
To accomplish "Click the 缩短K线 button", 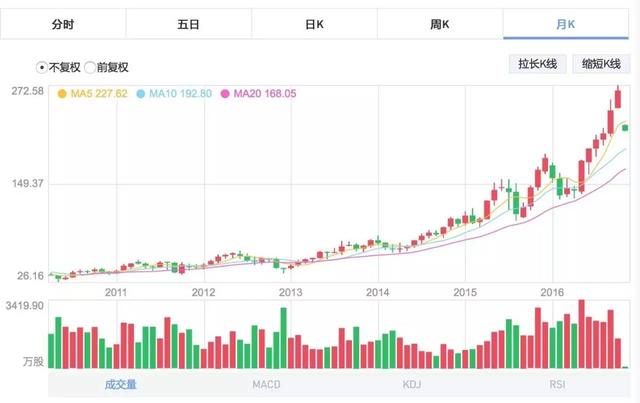I will 601,64.
